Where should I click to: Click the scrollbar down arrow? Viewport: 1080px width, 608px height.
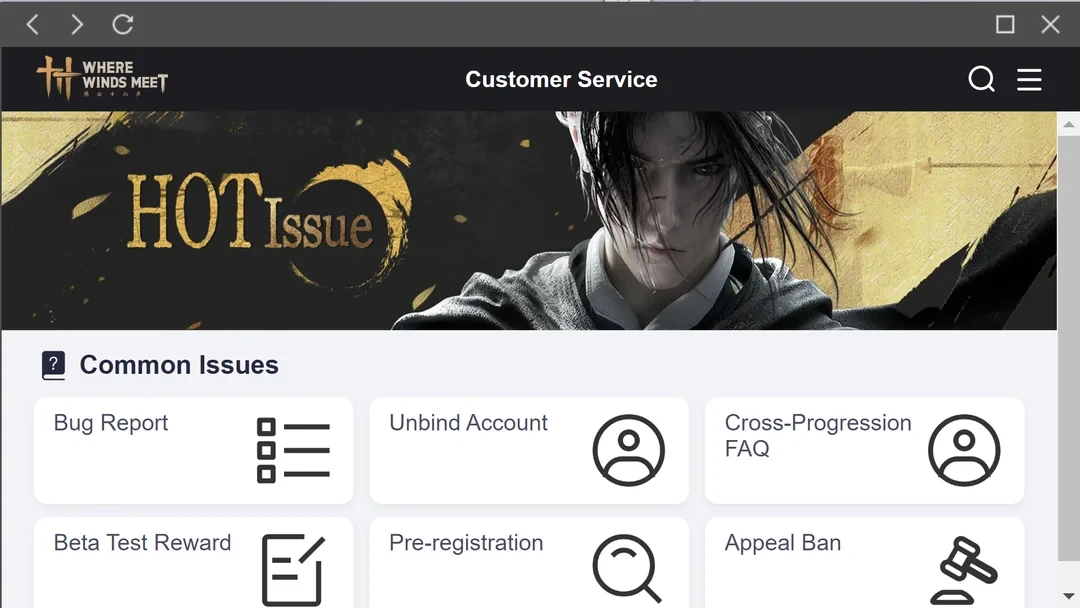1068,596
